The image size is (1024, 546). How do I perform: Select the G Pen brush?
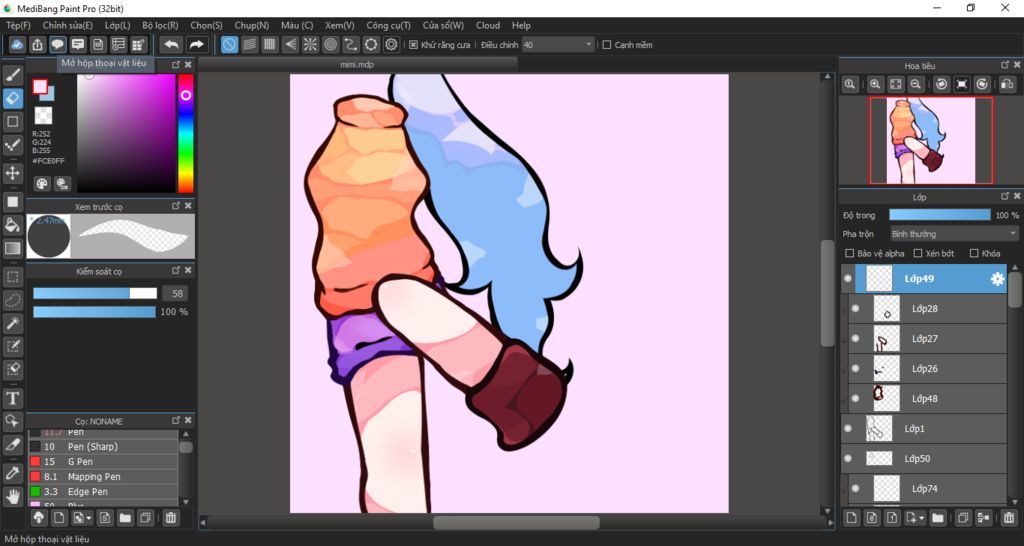point(103,462)
